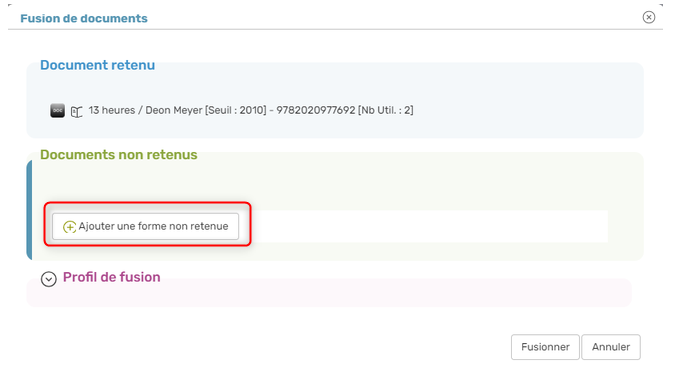The height and width of the screenshot is (368, 697).
Task: Cancel the merge with Annuler
Action: [x=611, y=347]
